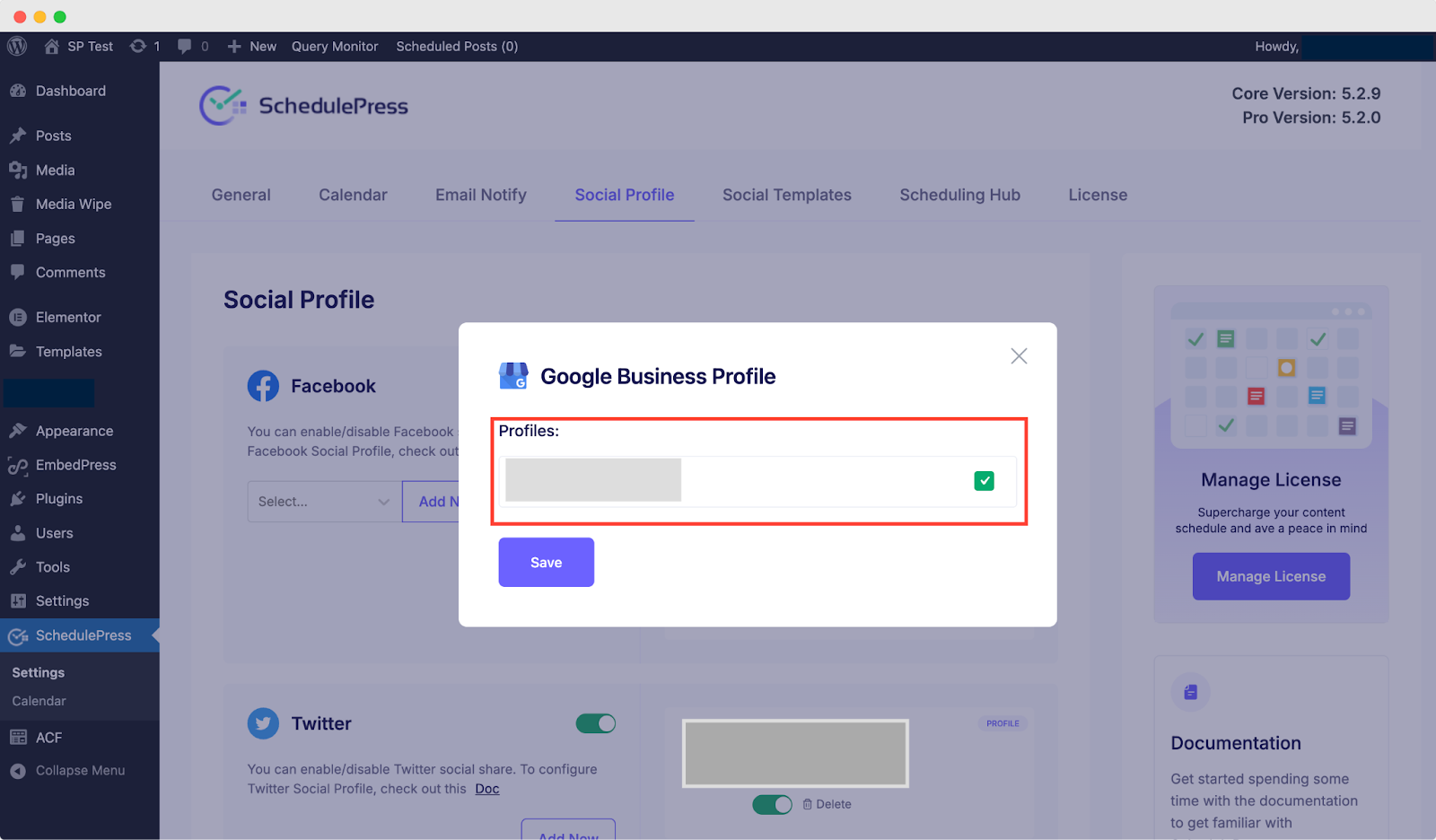Close the Google Business Profile dialog
The image size is (1436, 840).
pos(1019,356)
